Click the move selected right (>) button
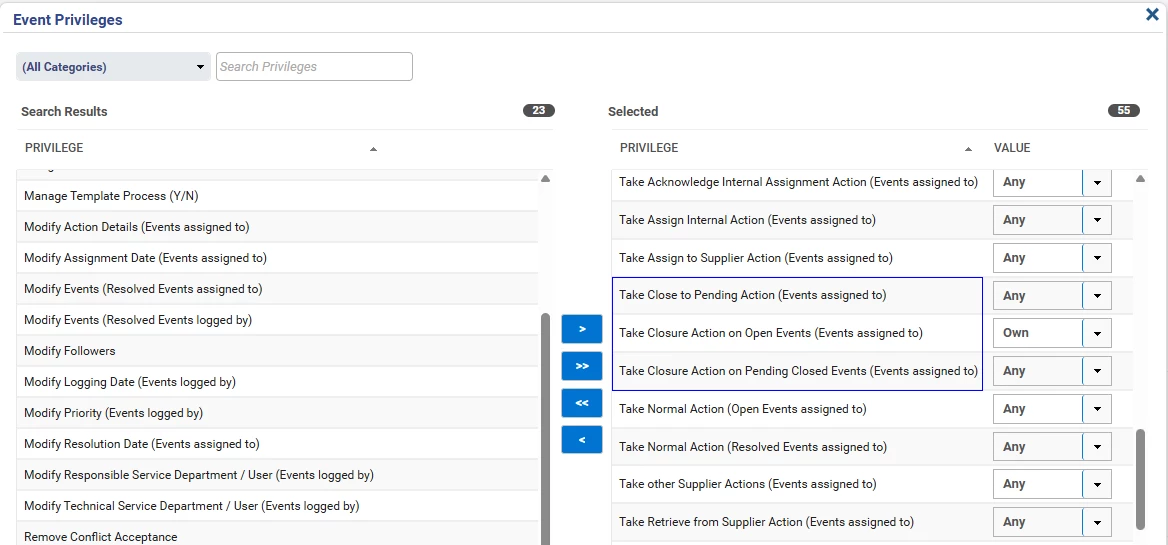Viewport: 1168px width, 545px height. pyautogui.click(x=582, y=329)
